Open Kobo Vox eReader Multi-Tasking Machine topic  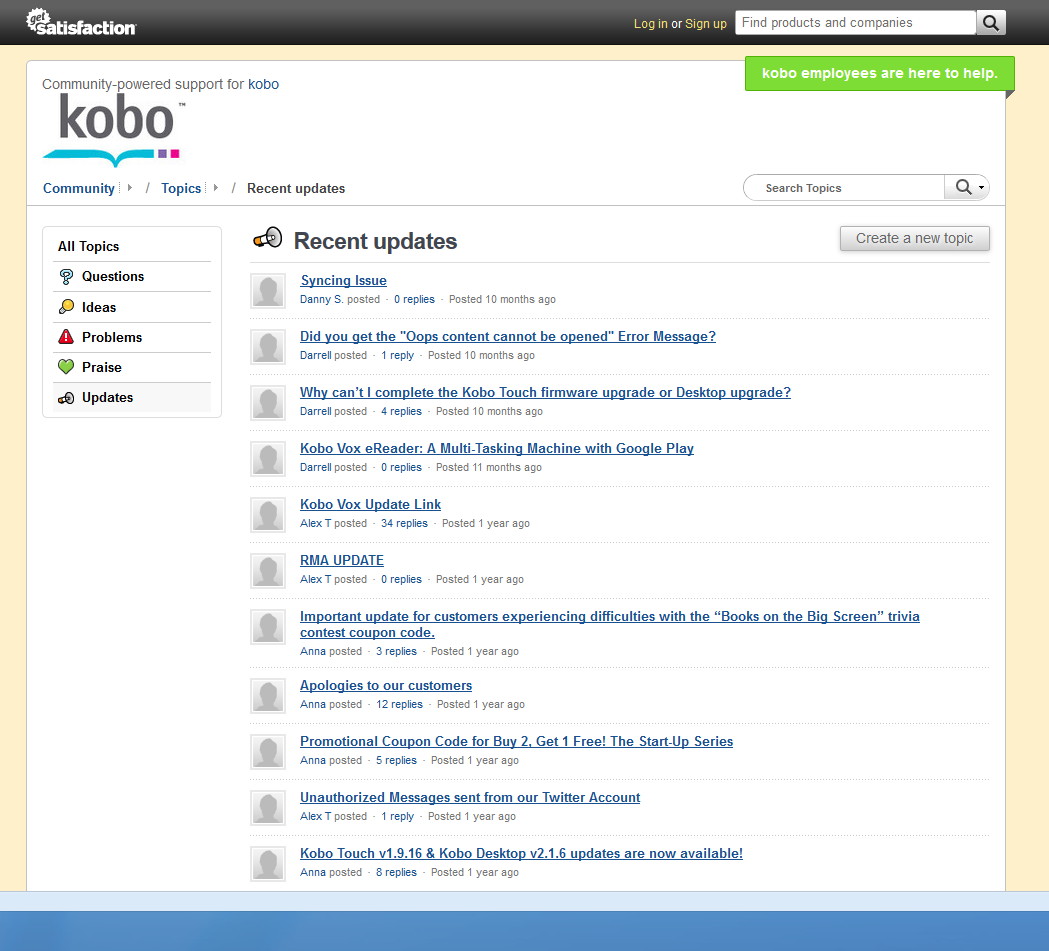[496, 448]
